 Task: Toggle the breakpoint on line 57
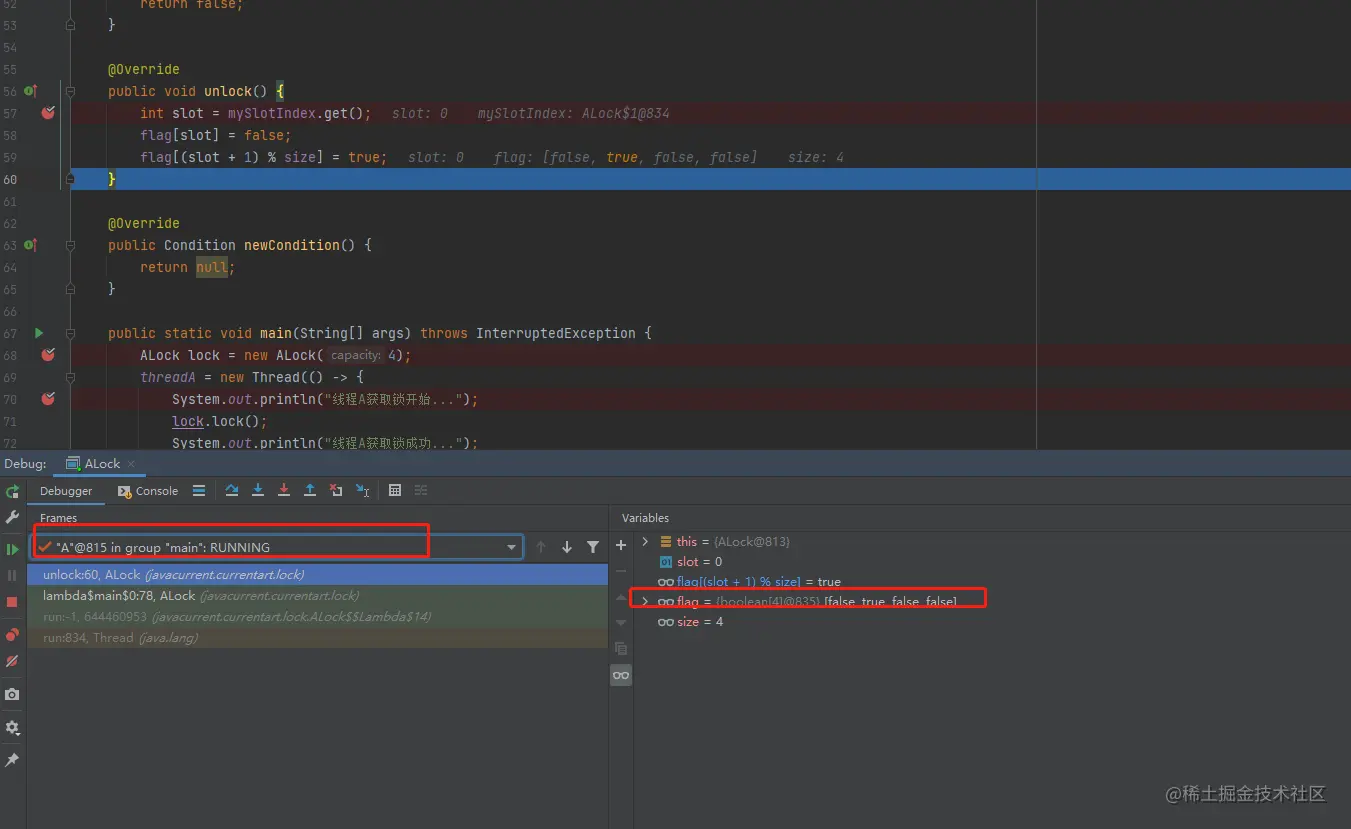47,113
